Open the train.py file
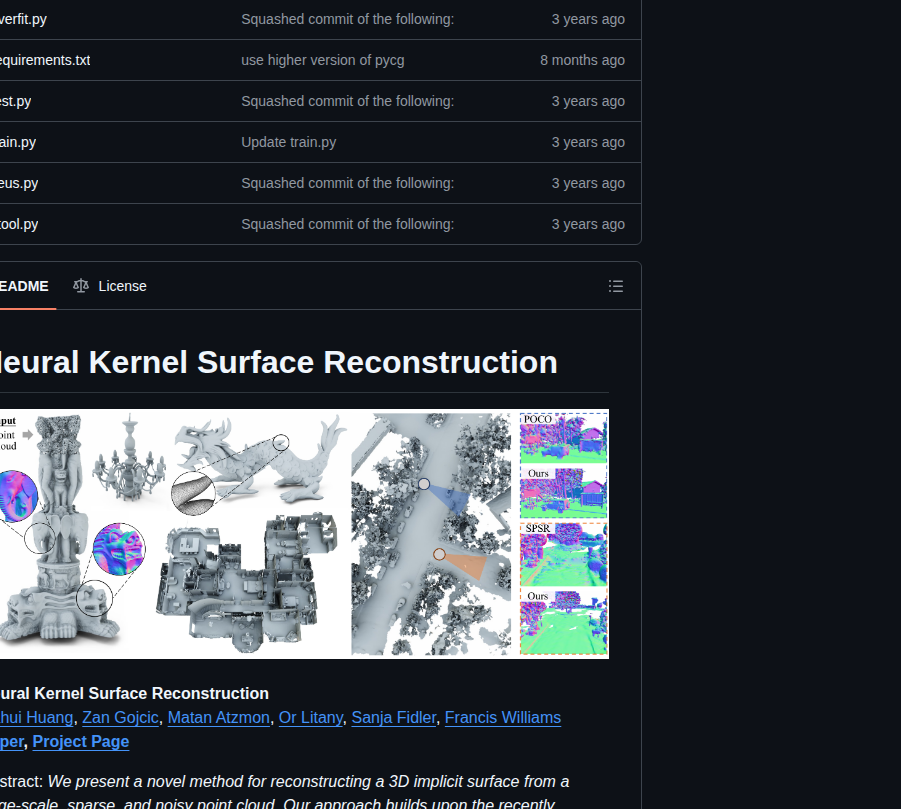 point(18,142)
